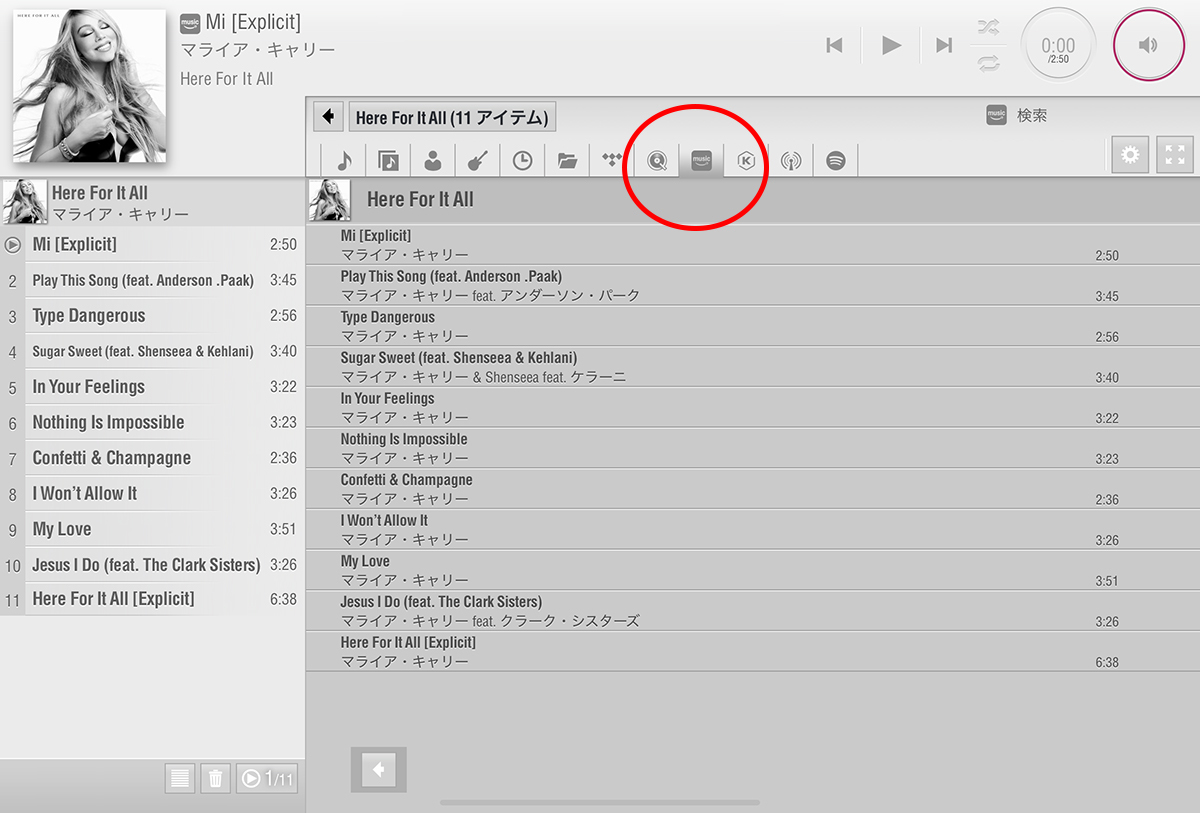1200x813 pixels.
Task: Open the Songs tab with music note icon
Action: click(344, 160)
